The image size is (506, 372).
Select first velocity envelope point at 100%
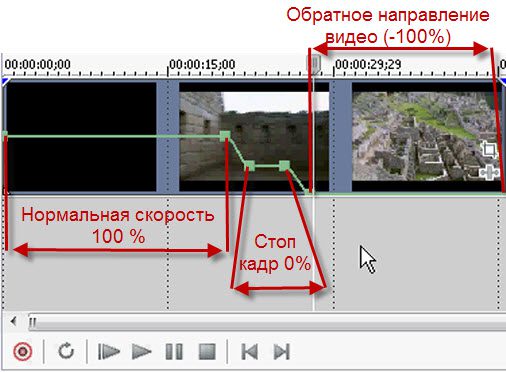[225, 136]
